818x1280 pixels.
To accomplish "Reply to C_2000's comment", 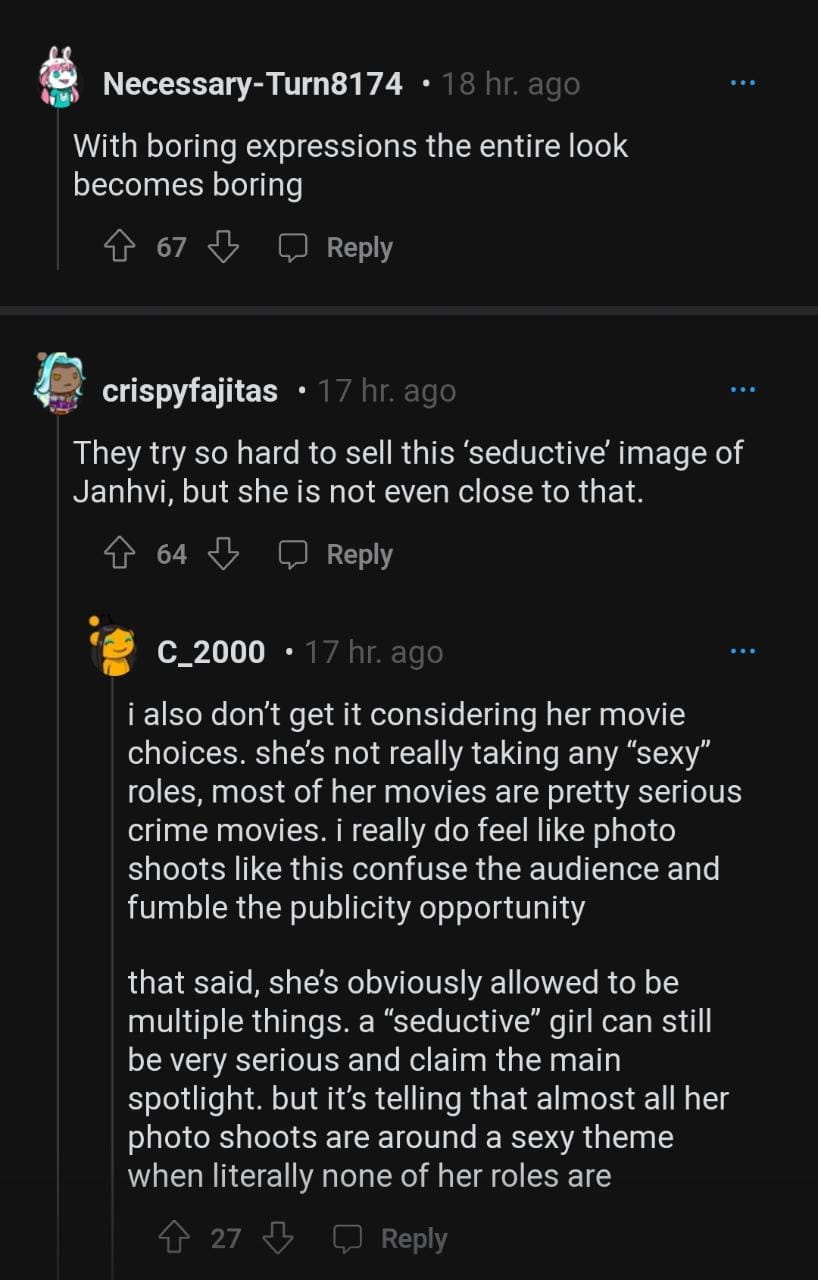I will click(x=390, y=1239).
